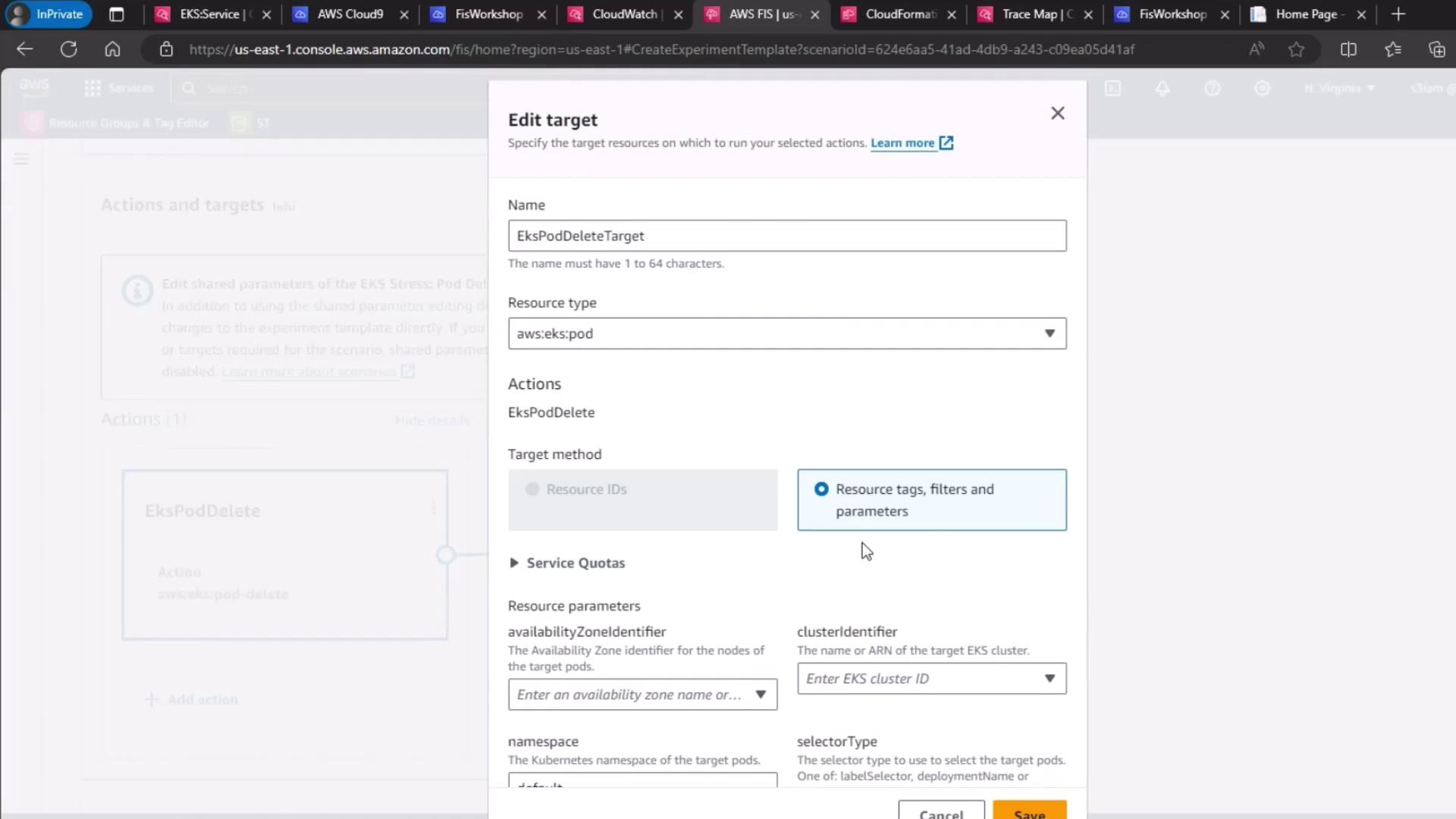The width and height of the screenshot is (1456, 819).
Task: Click the Name input field
Action: point(786,236)
